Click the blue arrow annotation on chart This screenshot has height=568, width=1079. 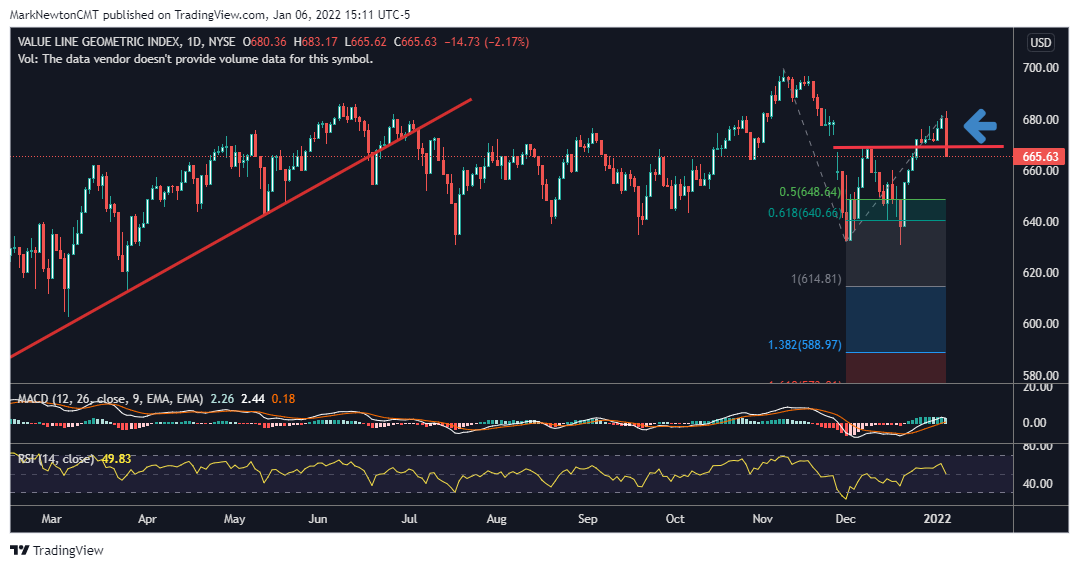point(981,126)
